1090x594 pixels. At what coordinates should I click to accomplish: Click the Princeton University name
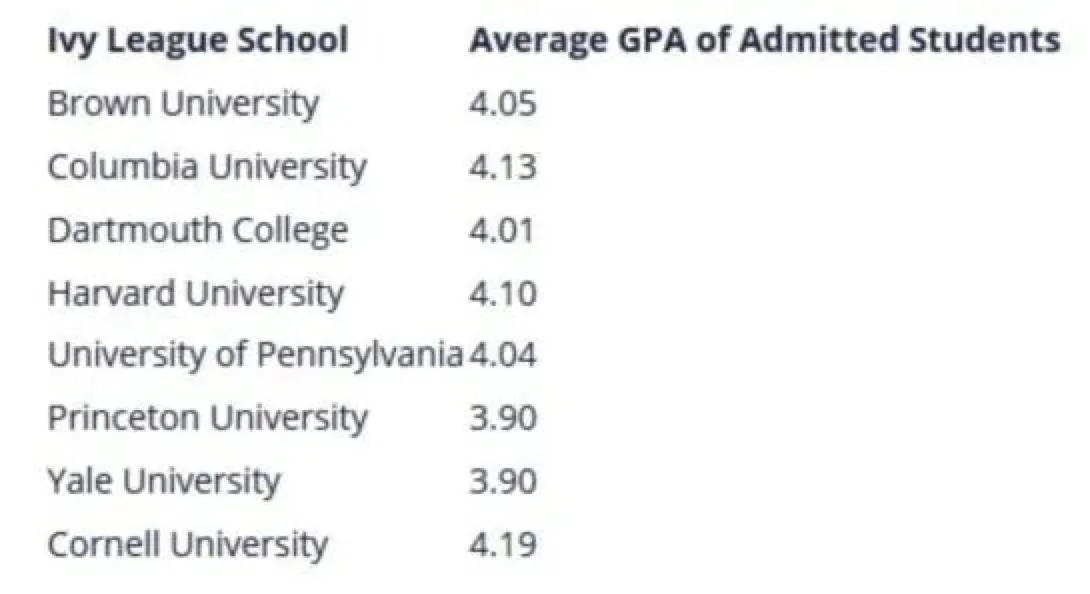(207, 418)
